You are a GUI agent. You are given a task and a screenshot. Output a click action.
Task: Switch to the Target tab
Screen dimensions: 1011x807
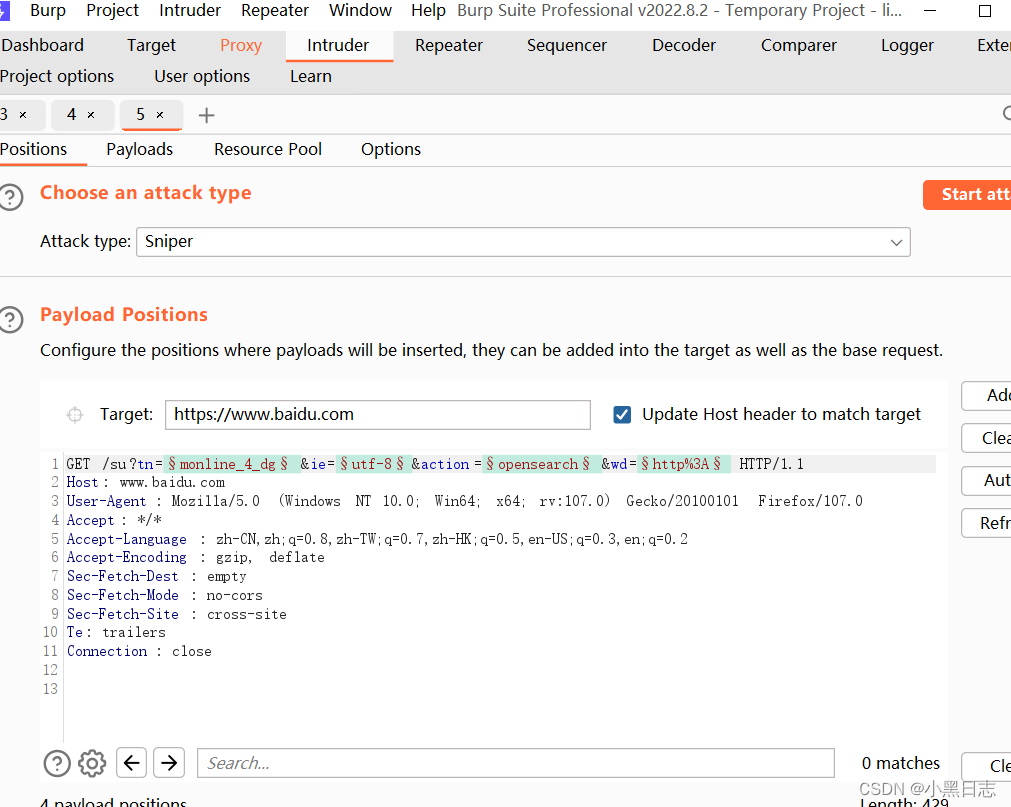click(151, 45)
